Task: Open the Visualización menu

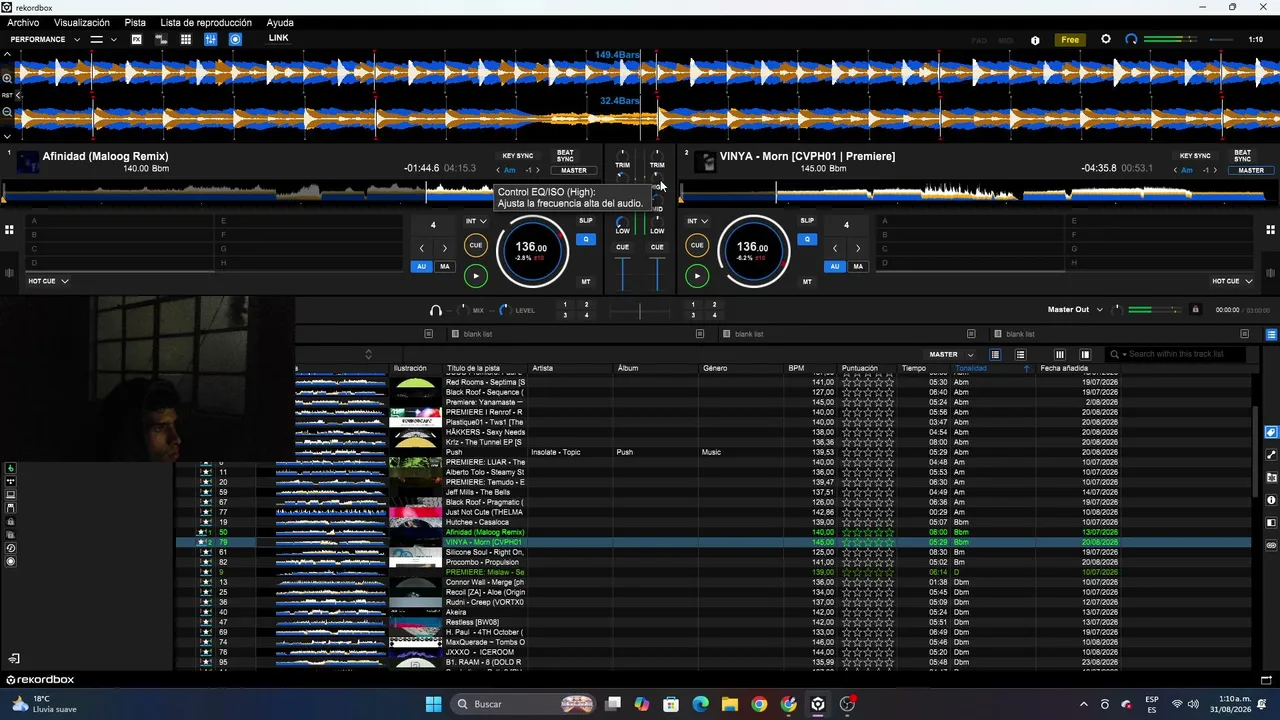Action: (x=82, y=22)
